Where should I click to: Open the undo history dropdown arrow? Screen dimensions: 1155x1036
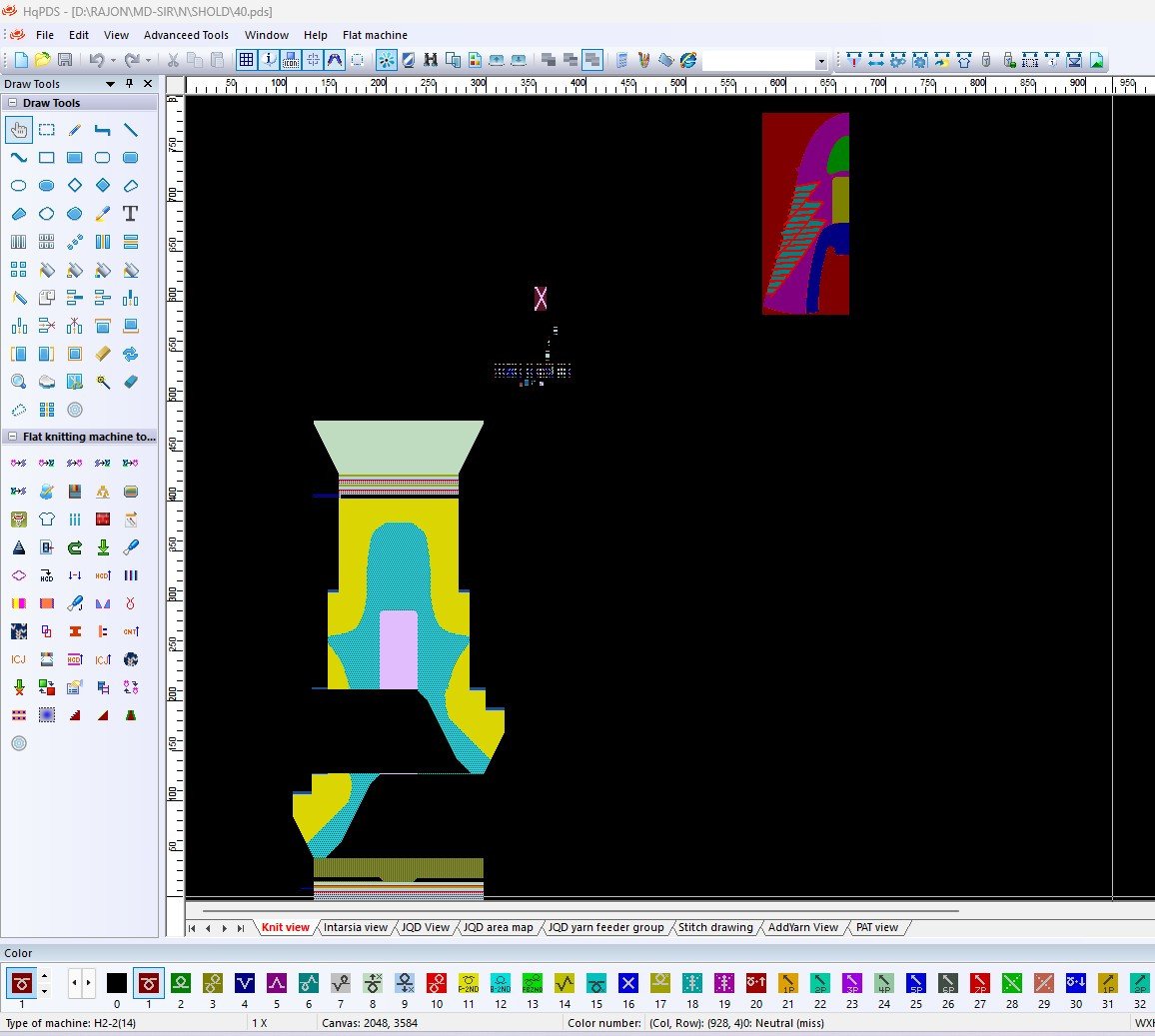(x=113, y=61)
